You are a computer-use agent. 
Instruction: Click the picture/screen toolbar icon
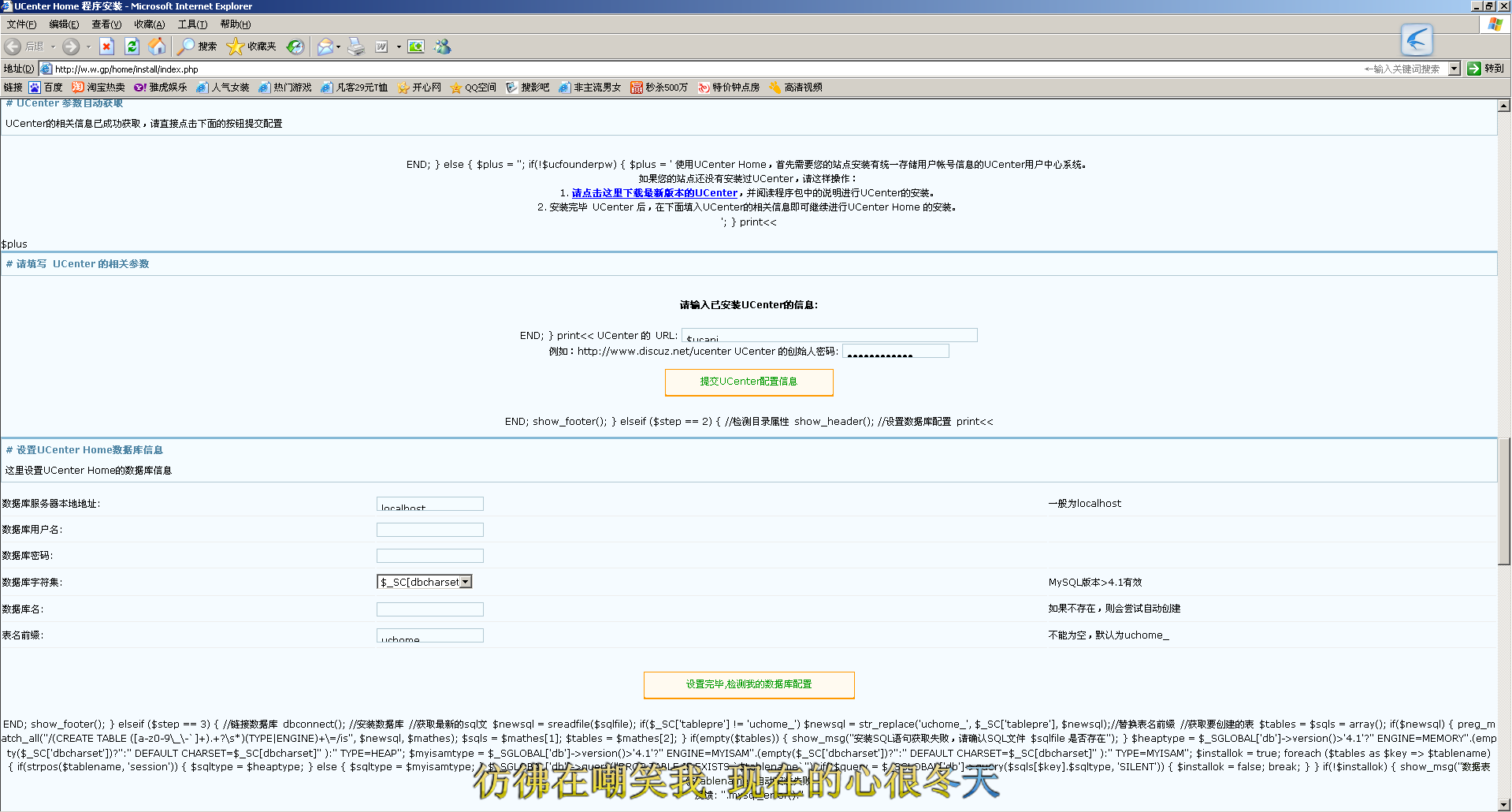pyautogui.click(x=416, y=47)
